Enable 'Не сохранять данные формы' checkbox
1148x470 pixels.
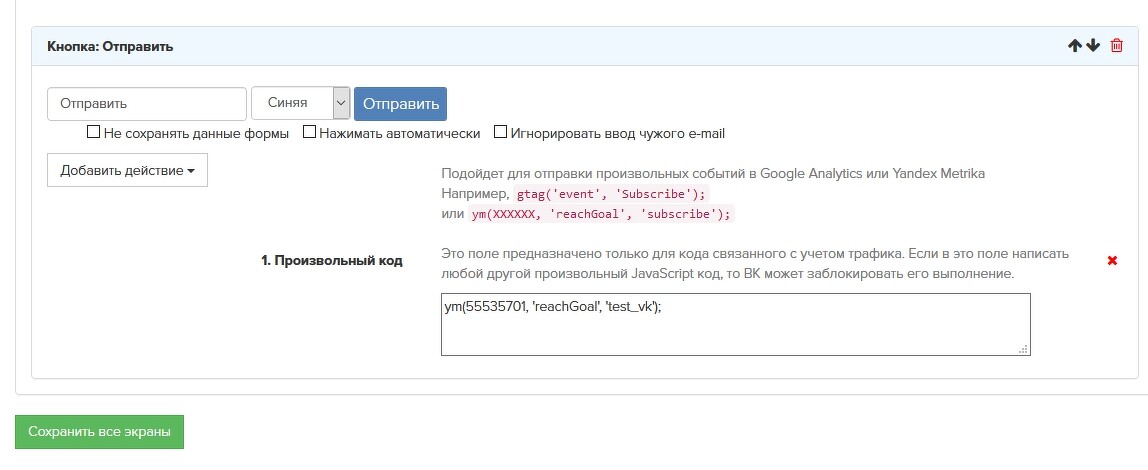pos(94,132)
